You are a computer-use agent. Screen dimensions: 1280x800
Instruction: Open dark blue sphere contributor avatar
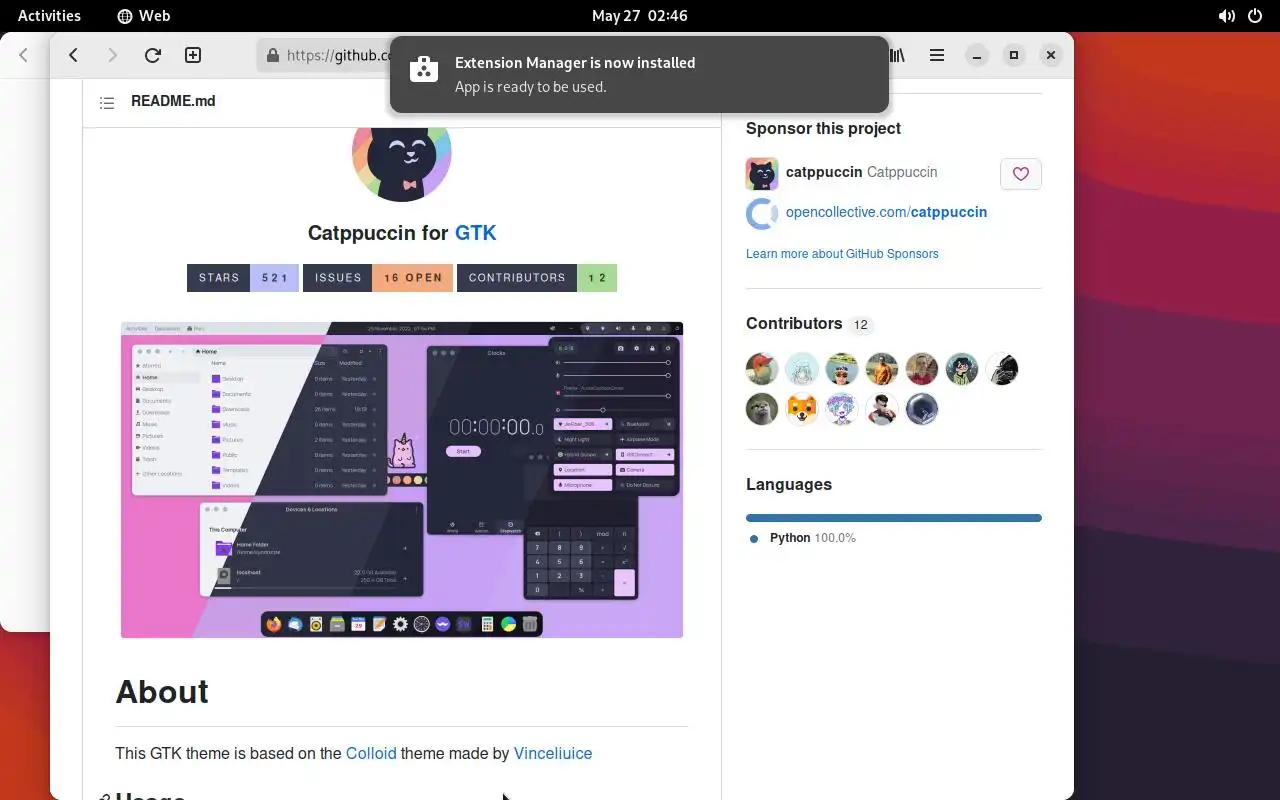coord(922,409)
